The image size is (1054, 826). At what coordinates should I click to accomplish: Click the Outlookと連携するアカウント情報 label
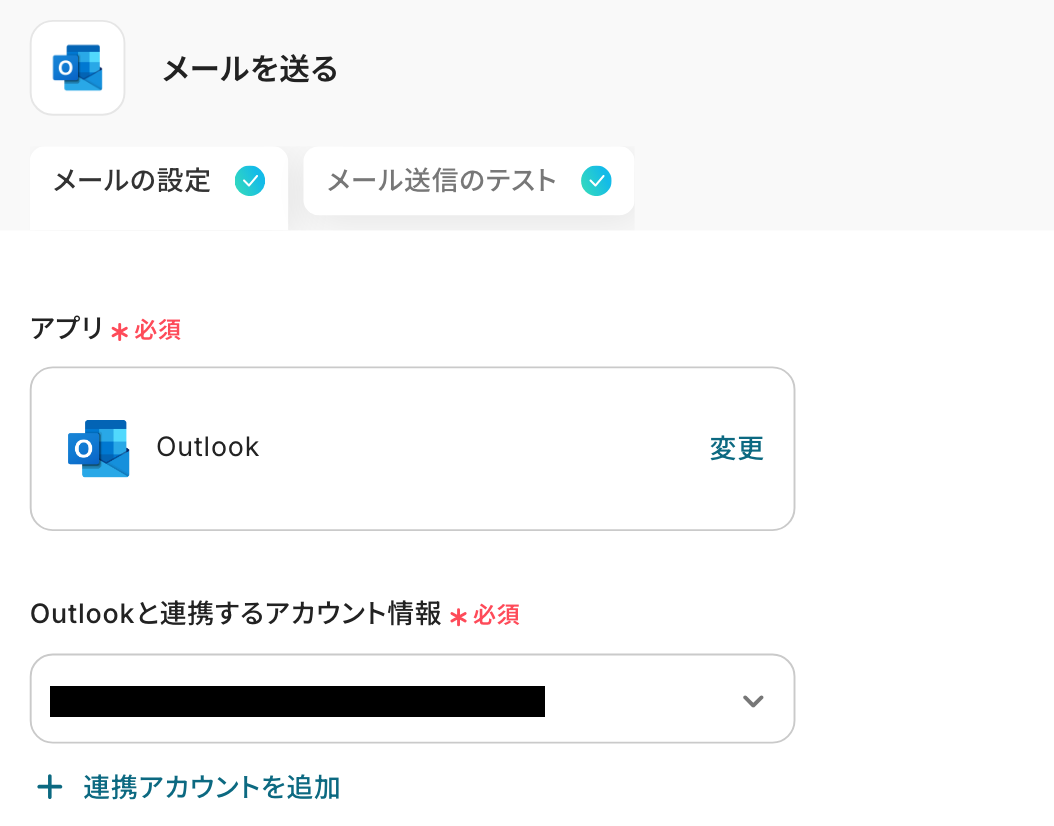click(236, 614)
